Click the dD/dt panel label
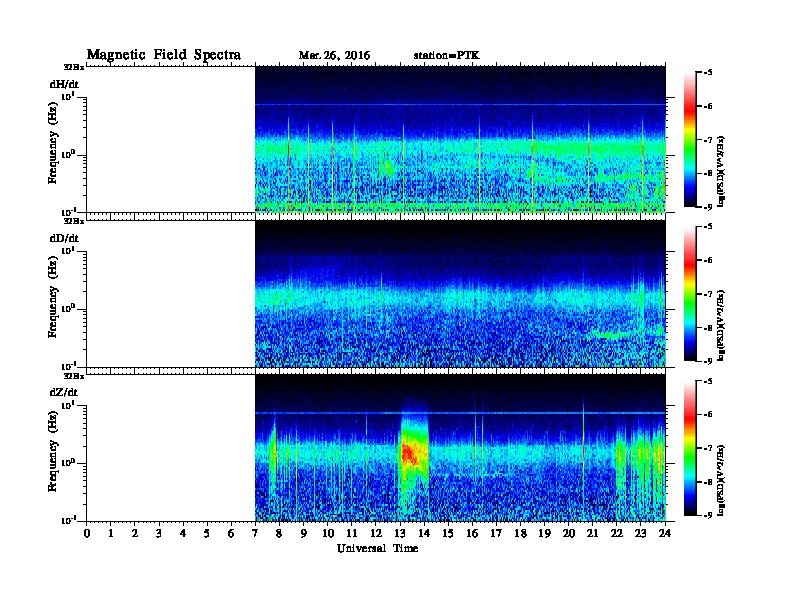 point(64,238)
